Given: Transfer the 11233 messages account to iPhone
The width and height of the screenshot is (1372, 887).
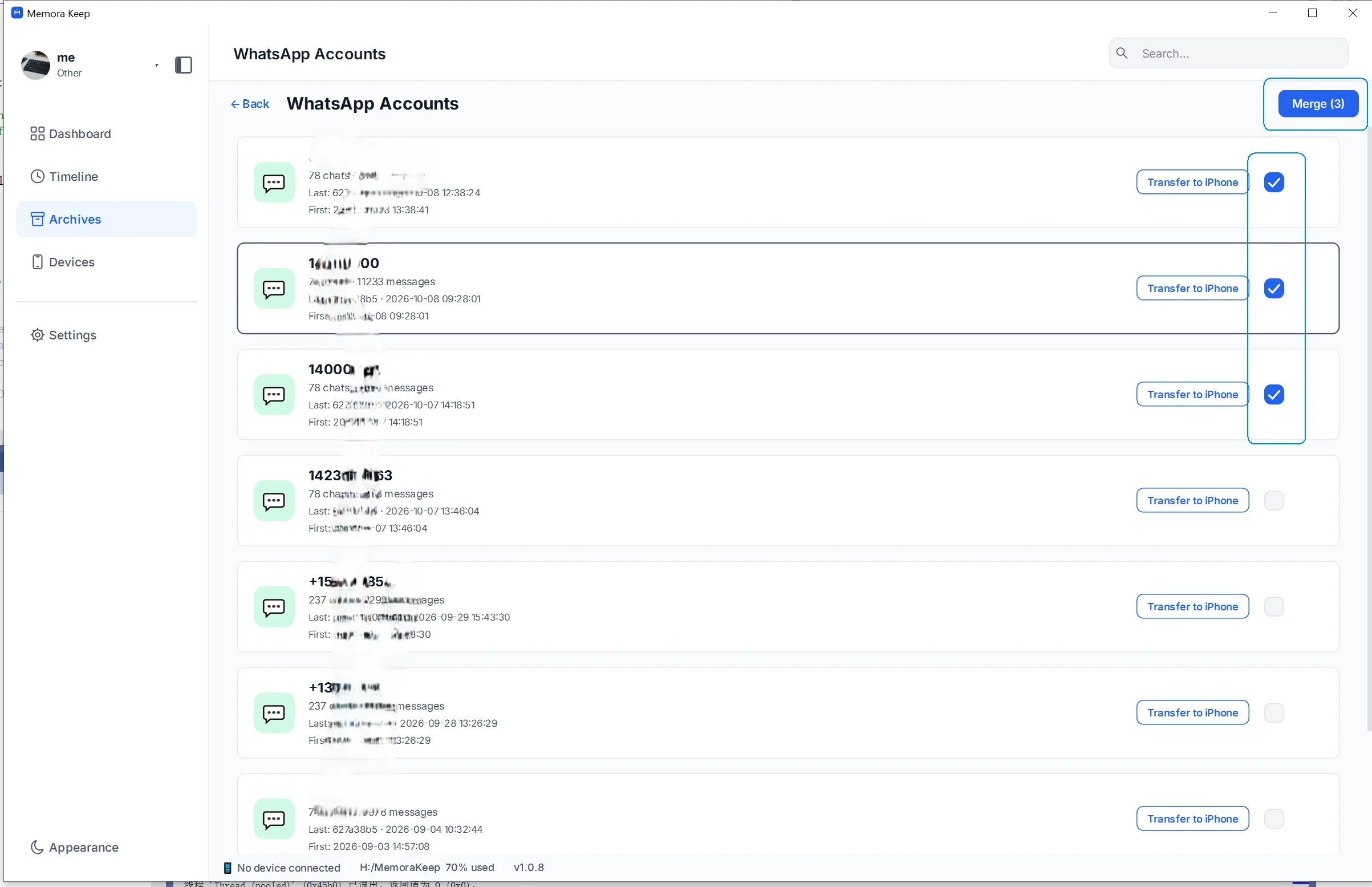Looking at the screenshot, I should point(1192,289).
